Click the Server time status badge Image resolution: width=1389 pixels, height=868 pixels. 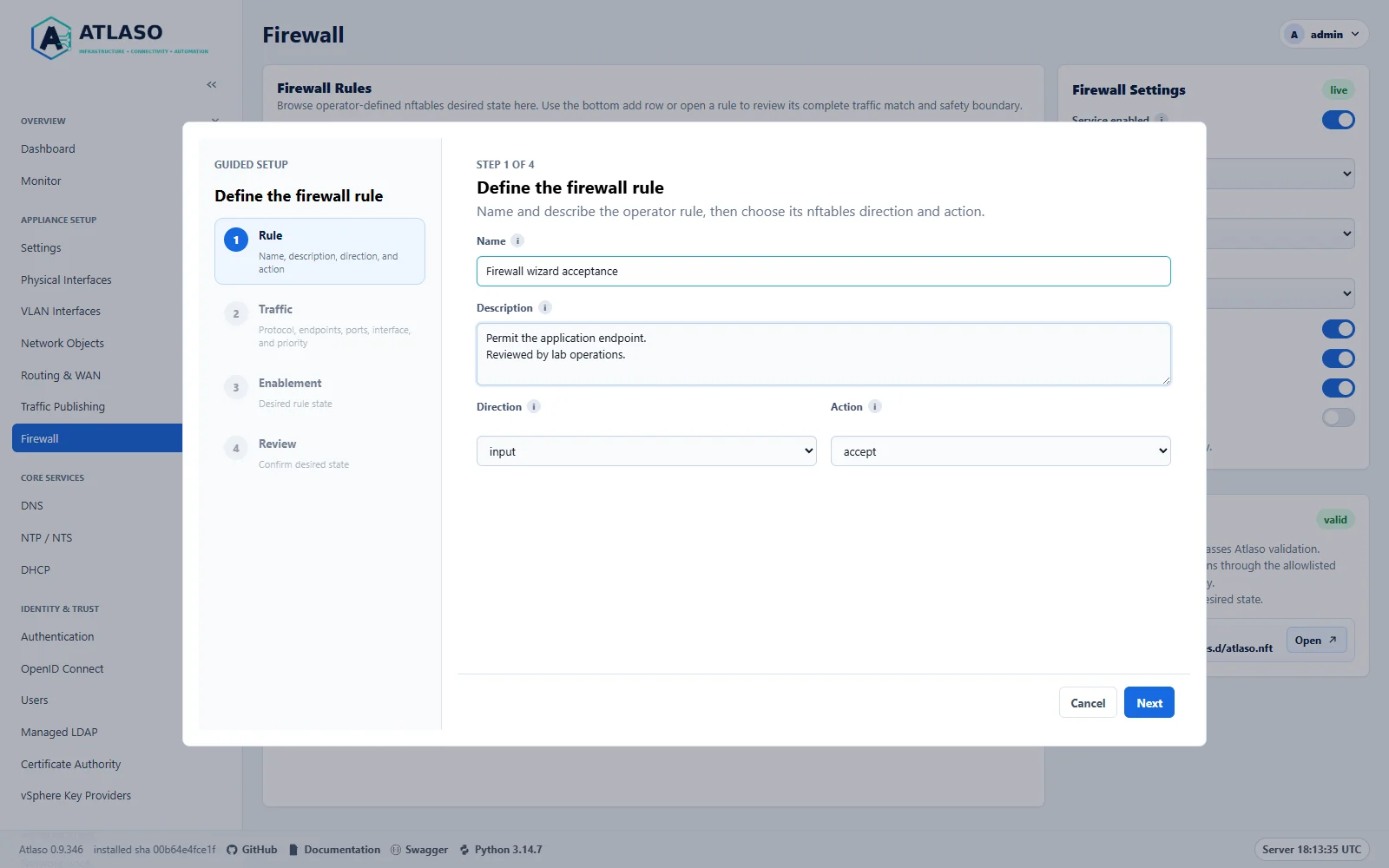coord(1312,850)
